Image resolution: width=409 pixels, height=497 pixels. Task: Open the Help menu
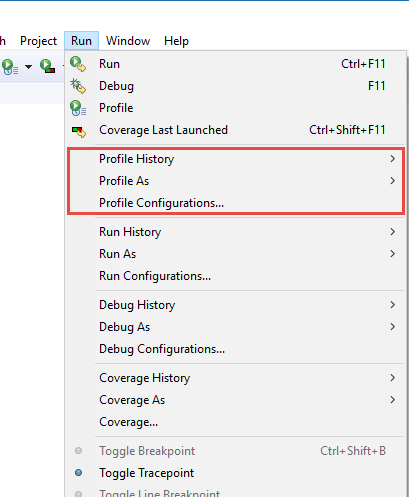click(176, 41)
